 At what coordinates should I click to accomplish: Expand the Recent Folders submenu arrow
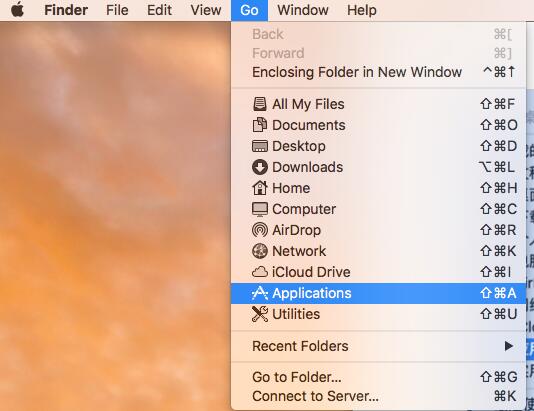pos(509,346)
